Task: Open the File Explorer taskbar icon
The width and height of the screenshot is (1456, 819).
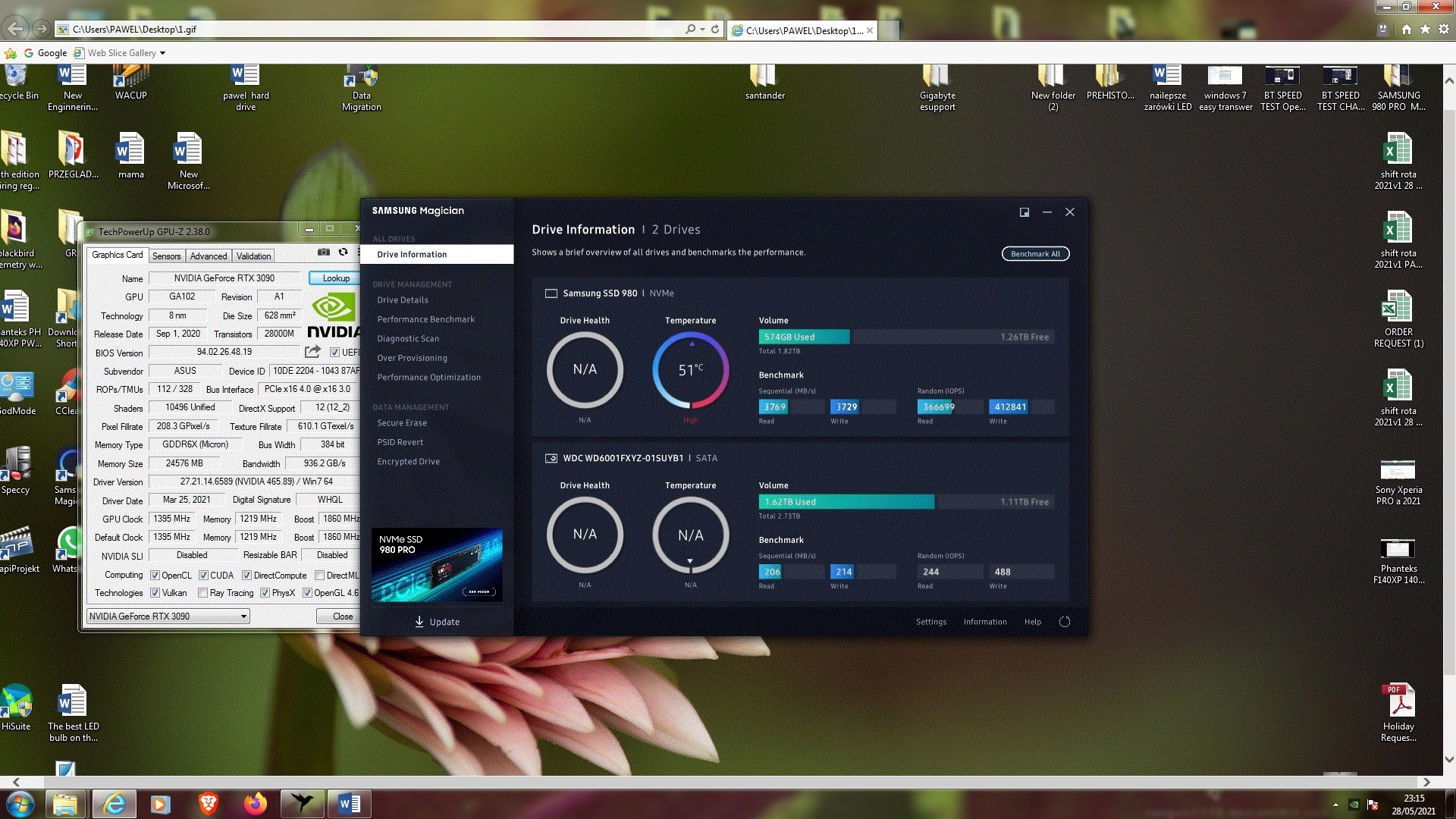Action: [66, 804]
